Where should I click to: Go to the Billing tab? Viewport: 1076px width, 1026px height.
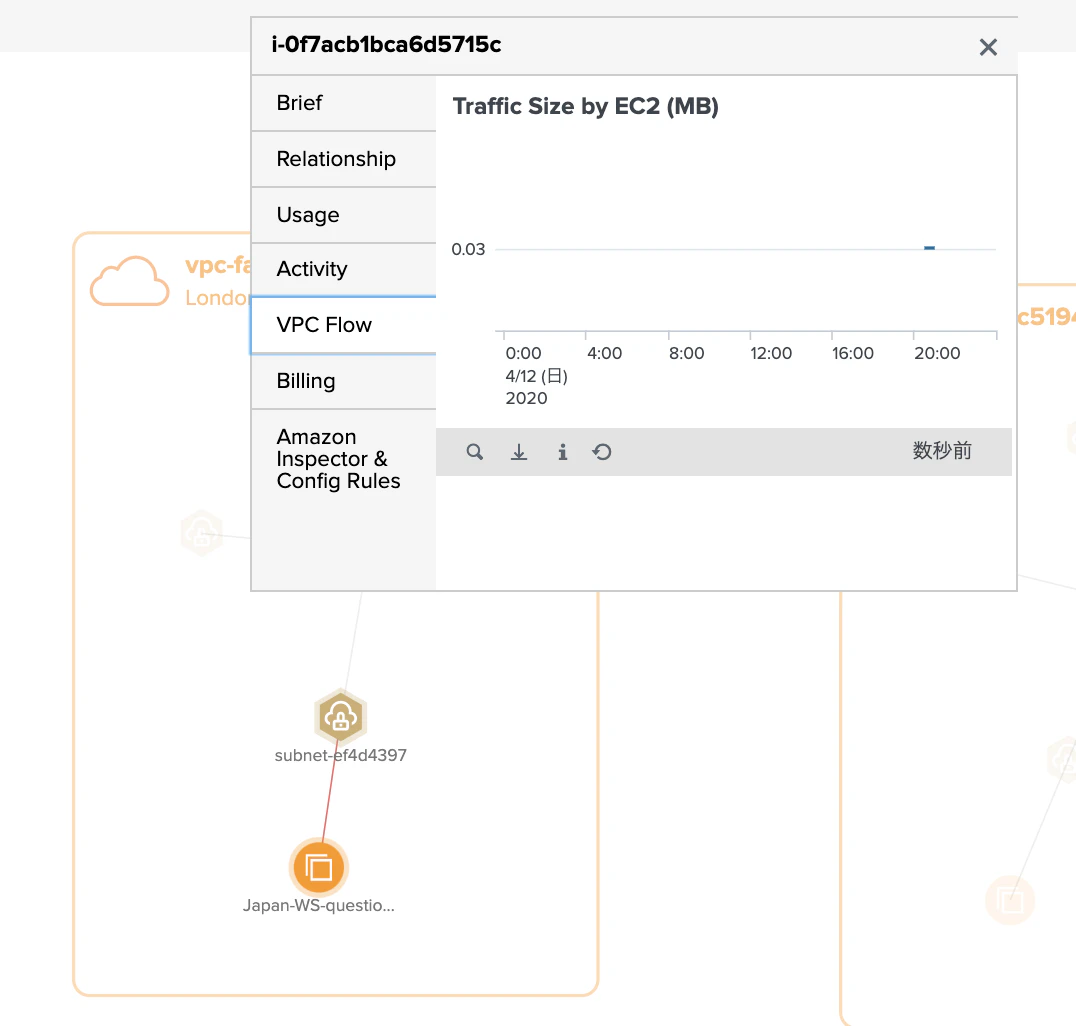tap(344, 381)
